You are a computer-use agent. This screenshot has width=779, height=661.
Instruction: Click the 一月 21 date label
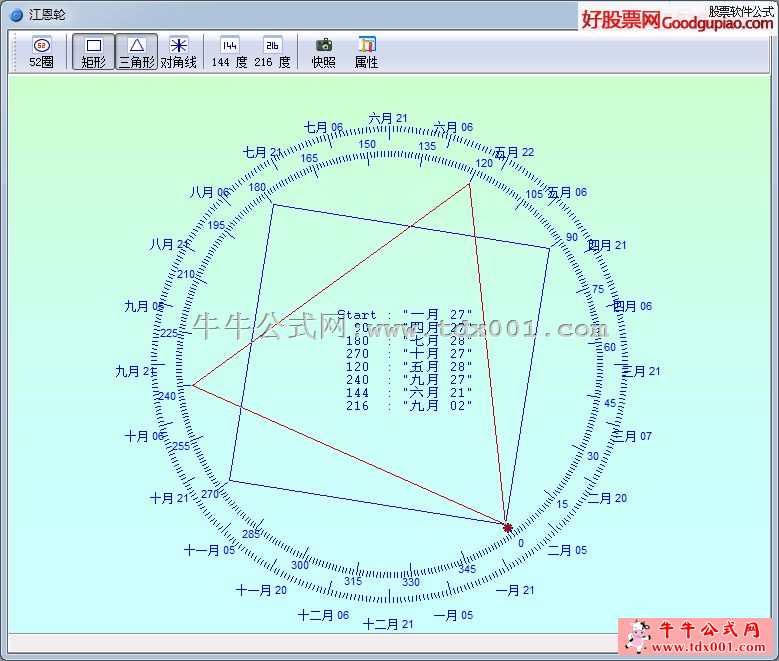[515, 590]
